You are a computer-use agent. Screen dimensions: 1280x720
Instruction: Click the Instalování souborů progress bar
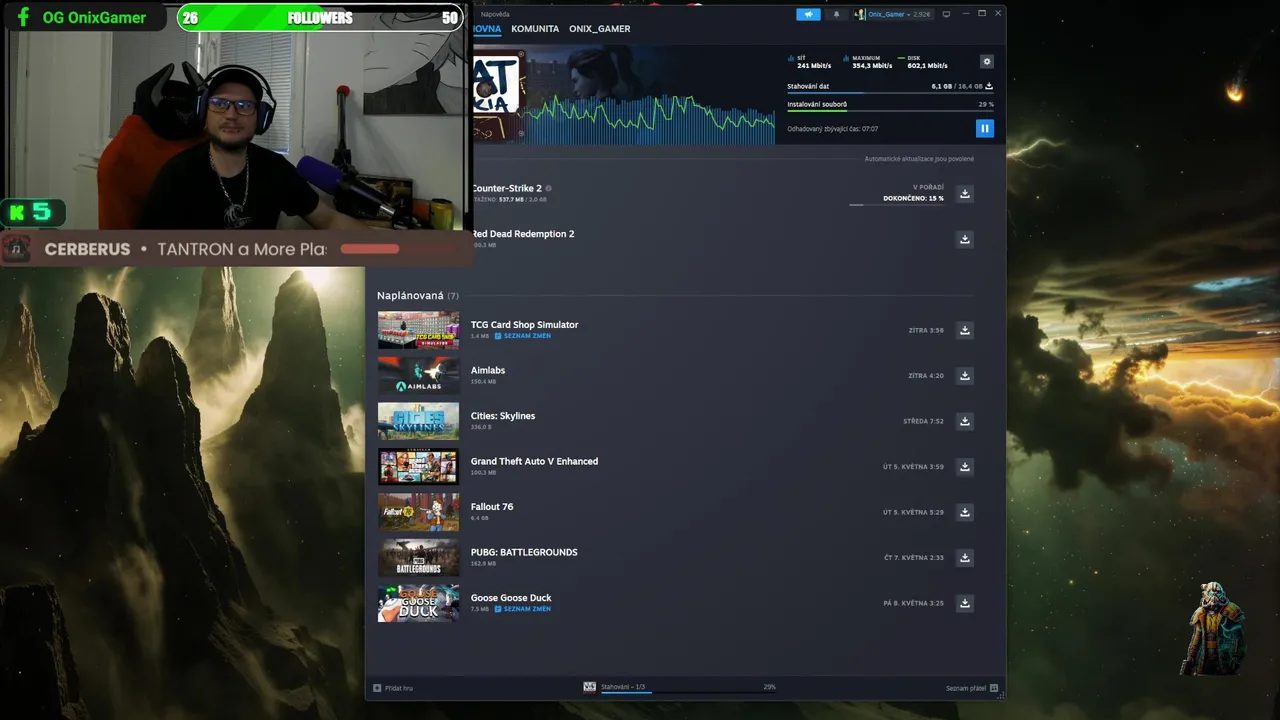click(x=890, y=111)
